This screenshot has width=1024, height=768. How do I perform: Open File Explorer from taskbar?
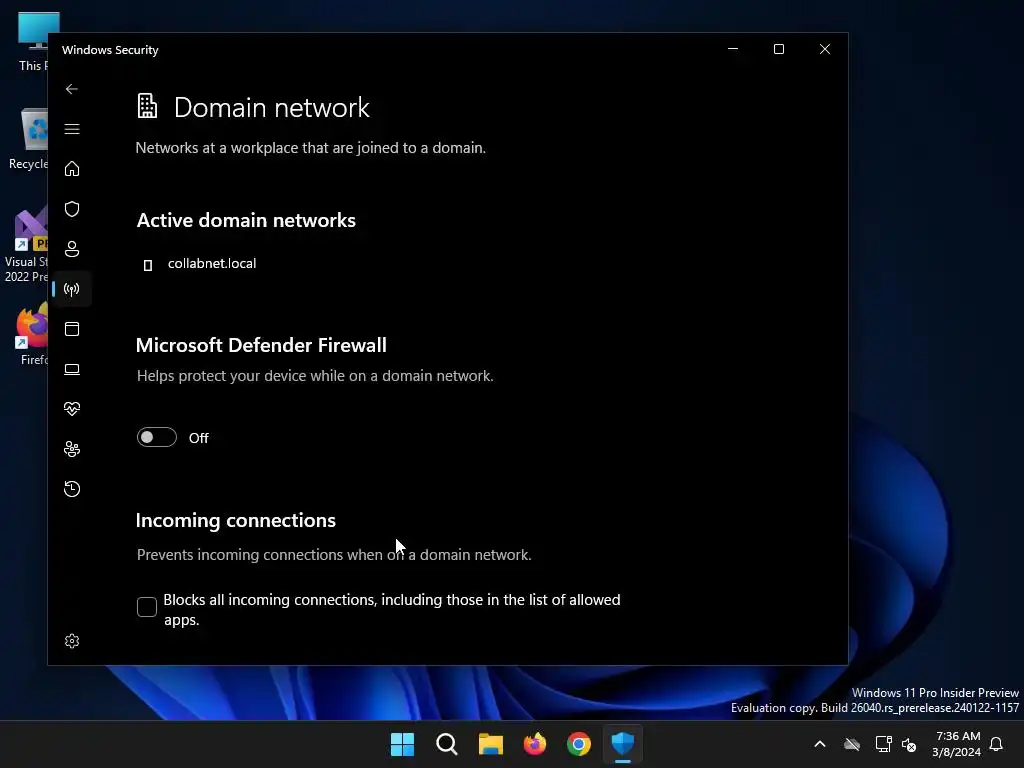490,744
